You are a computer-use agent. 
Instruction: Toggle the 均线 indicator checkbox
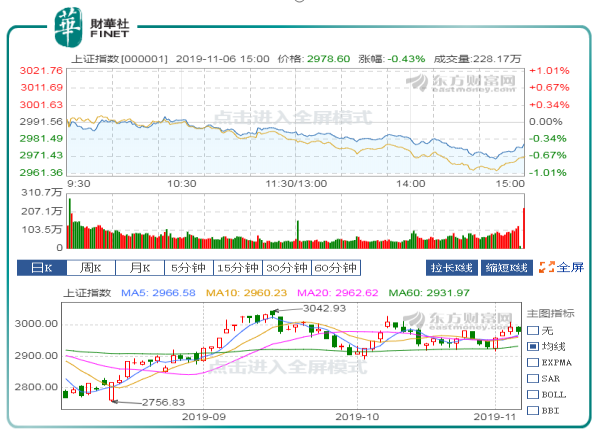[532, 346]
